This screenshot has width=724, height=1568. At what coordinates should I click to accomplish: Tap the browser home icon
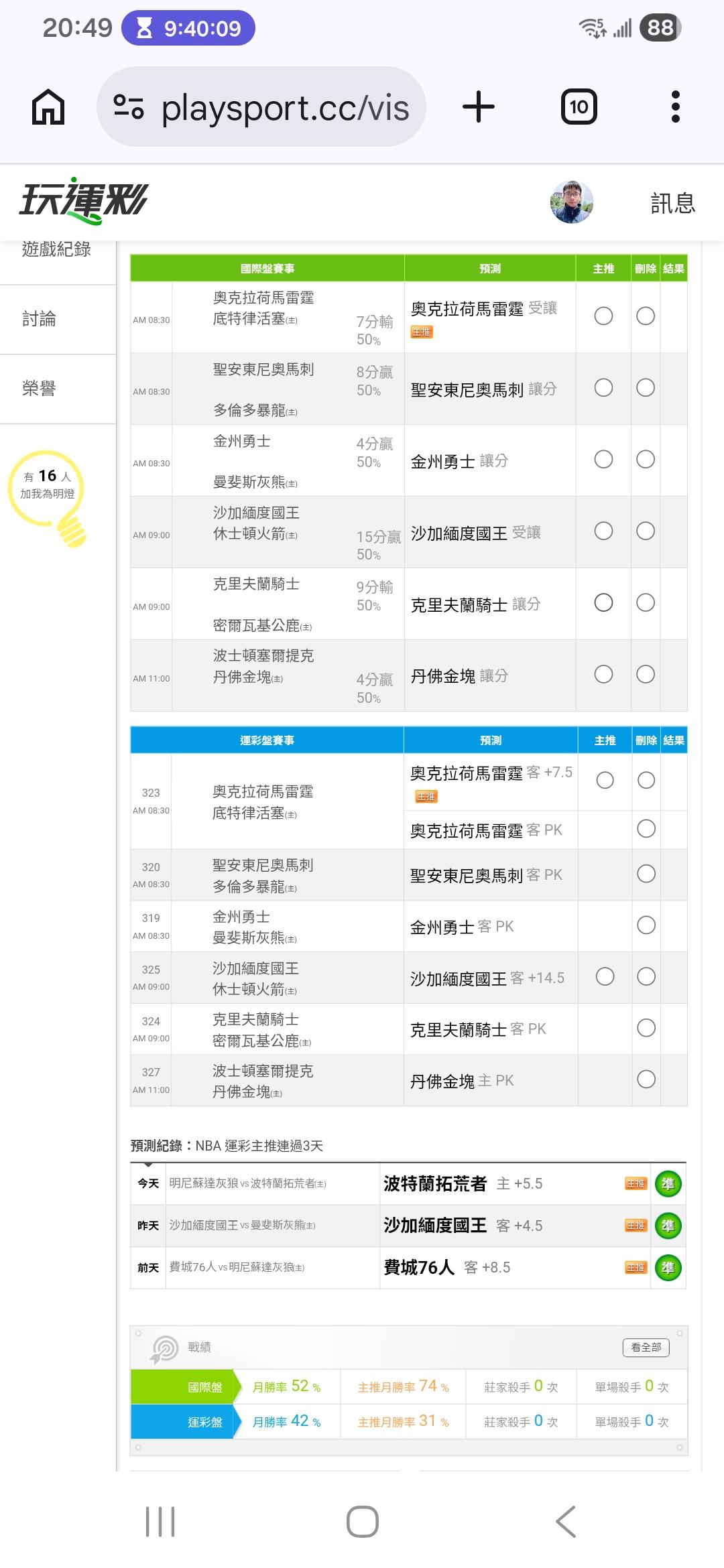[x=48, y=107]
